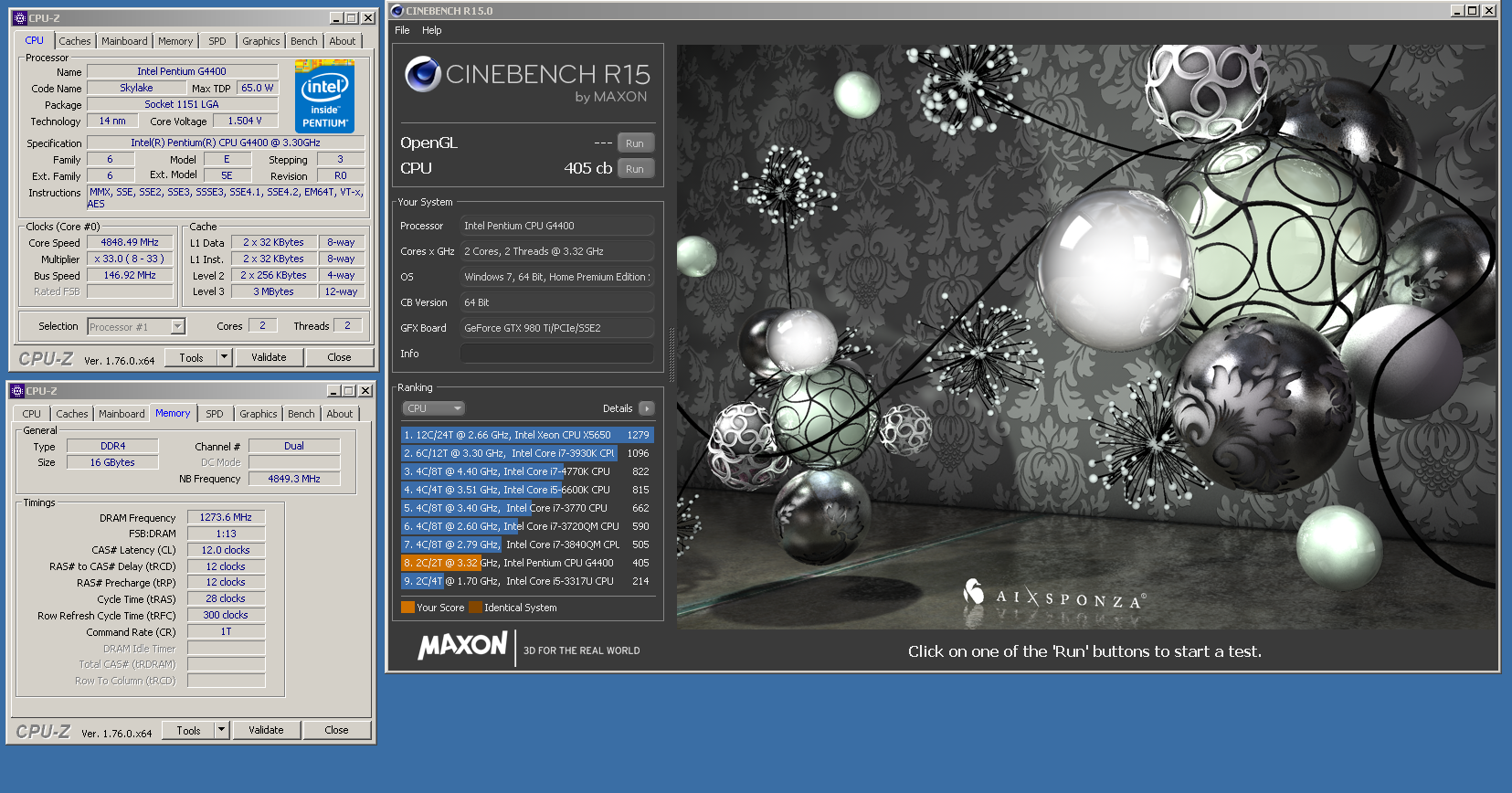Click the empty Info field in Your System
The height and width of the screenshot is (793, 1512).
tap(557, 354)
